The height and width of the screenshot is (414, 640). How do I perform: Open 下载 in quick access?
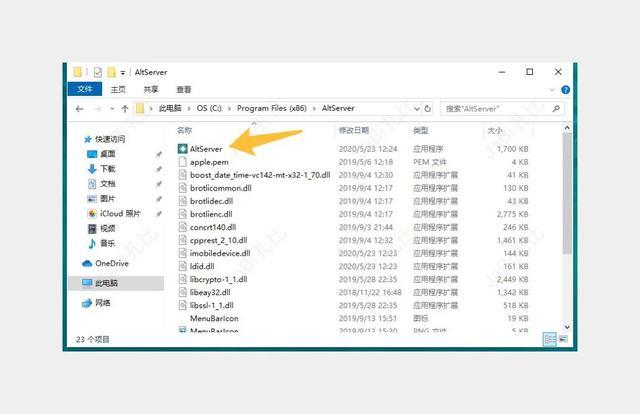(x=102, y=169)
